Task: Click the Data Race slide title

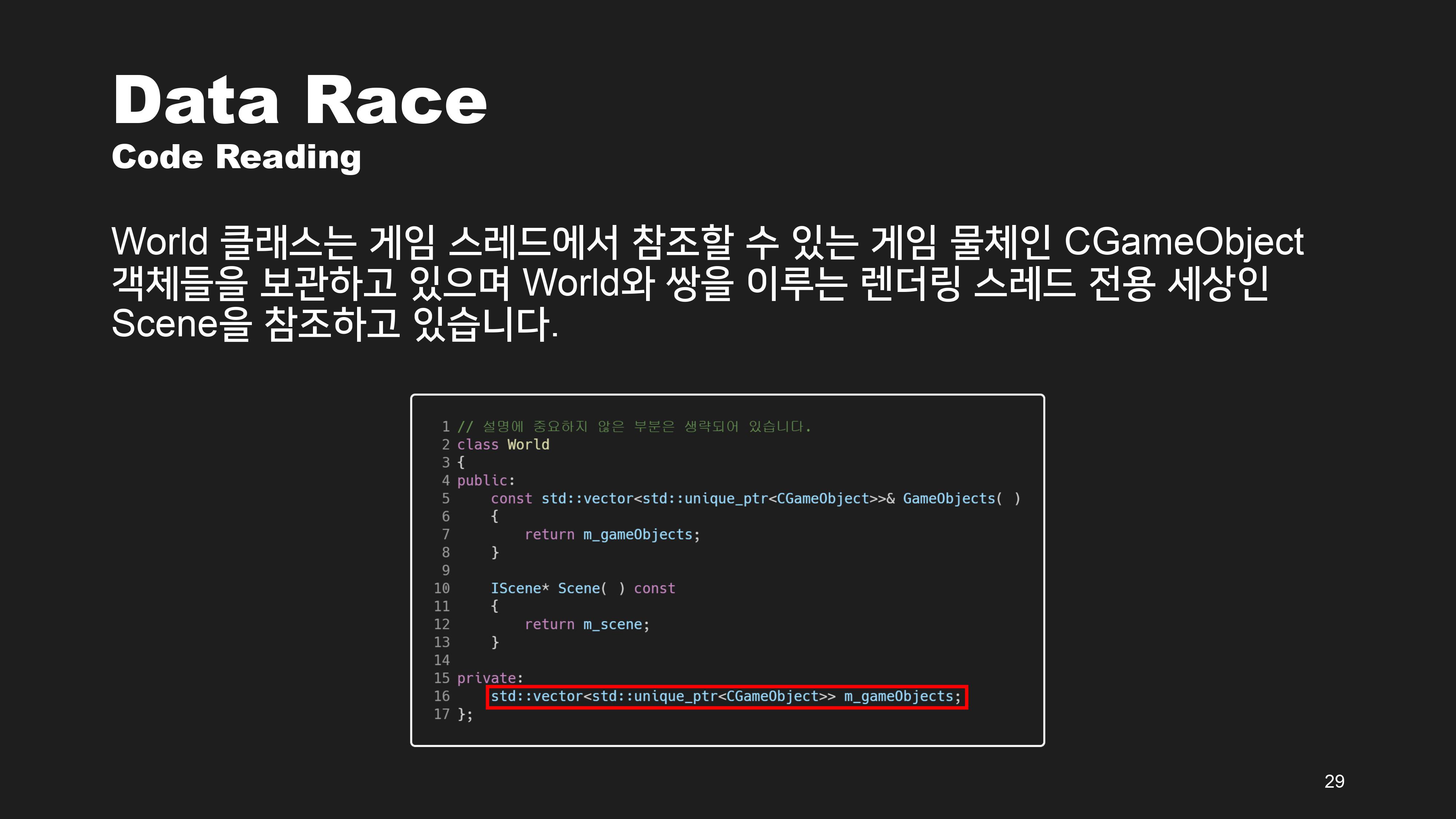Action: click(x=300, y=100)
